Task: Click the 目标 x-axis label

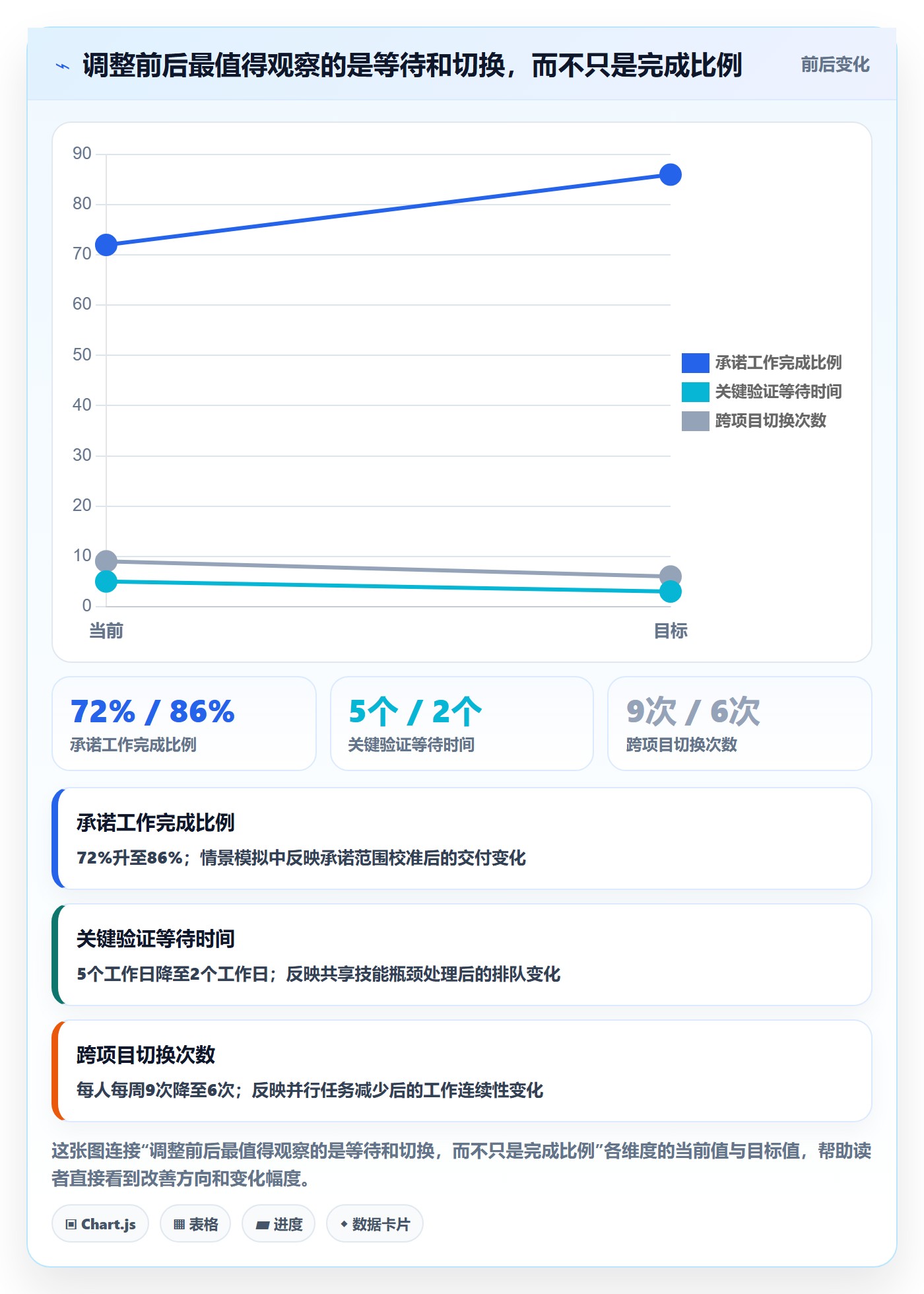Action: point(671,631)
